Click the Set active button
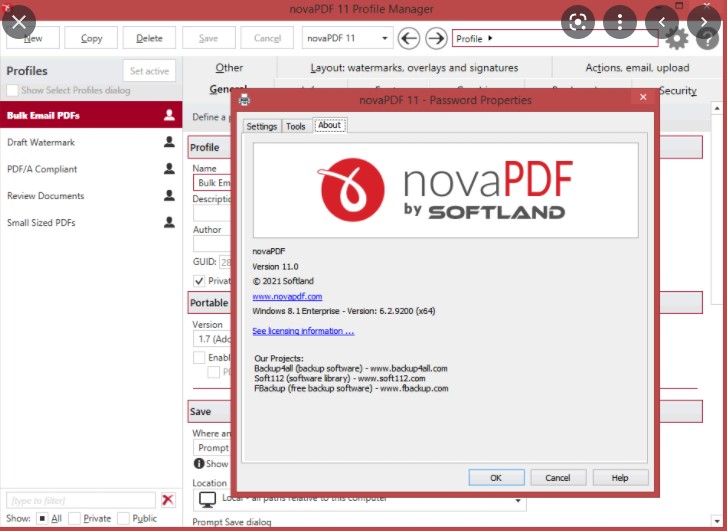Viewport: 727px width, 531px height. tap(149, 71)
